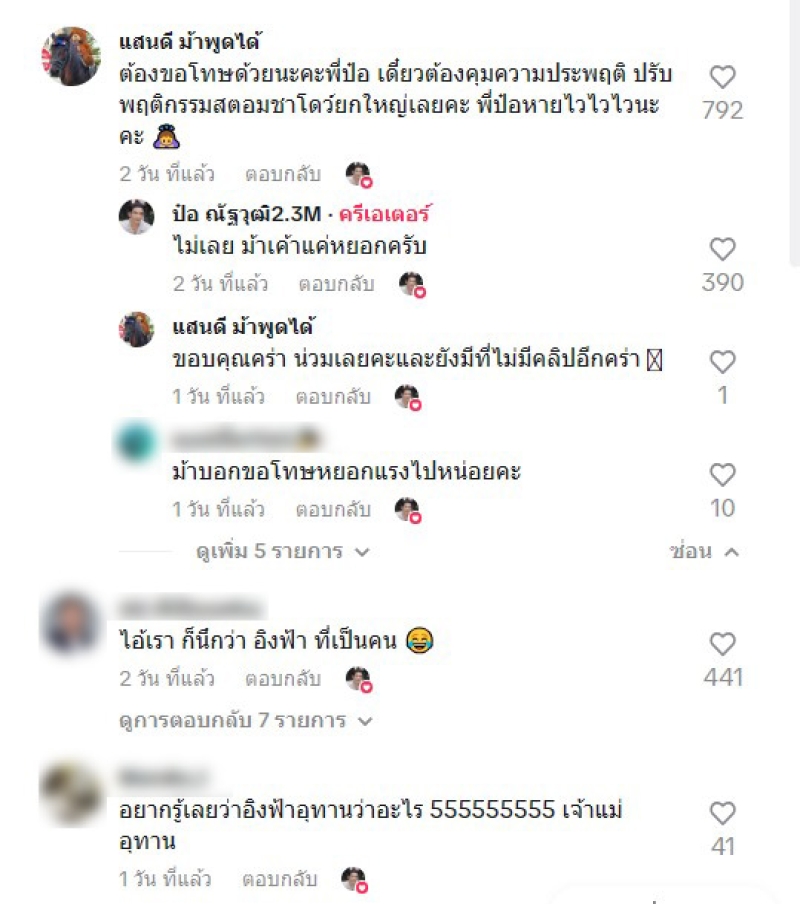Expand ดูการตอบกลับ 7 รายการ
This screenshot has width=800, height=904.
246,721
